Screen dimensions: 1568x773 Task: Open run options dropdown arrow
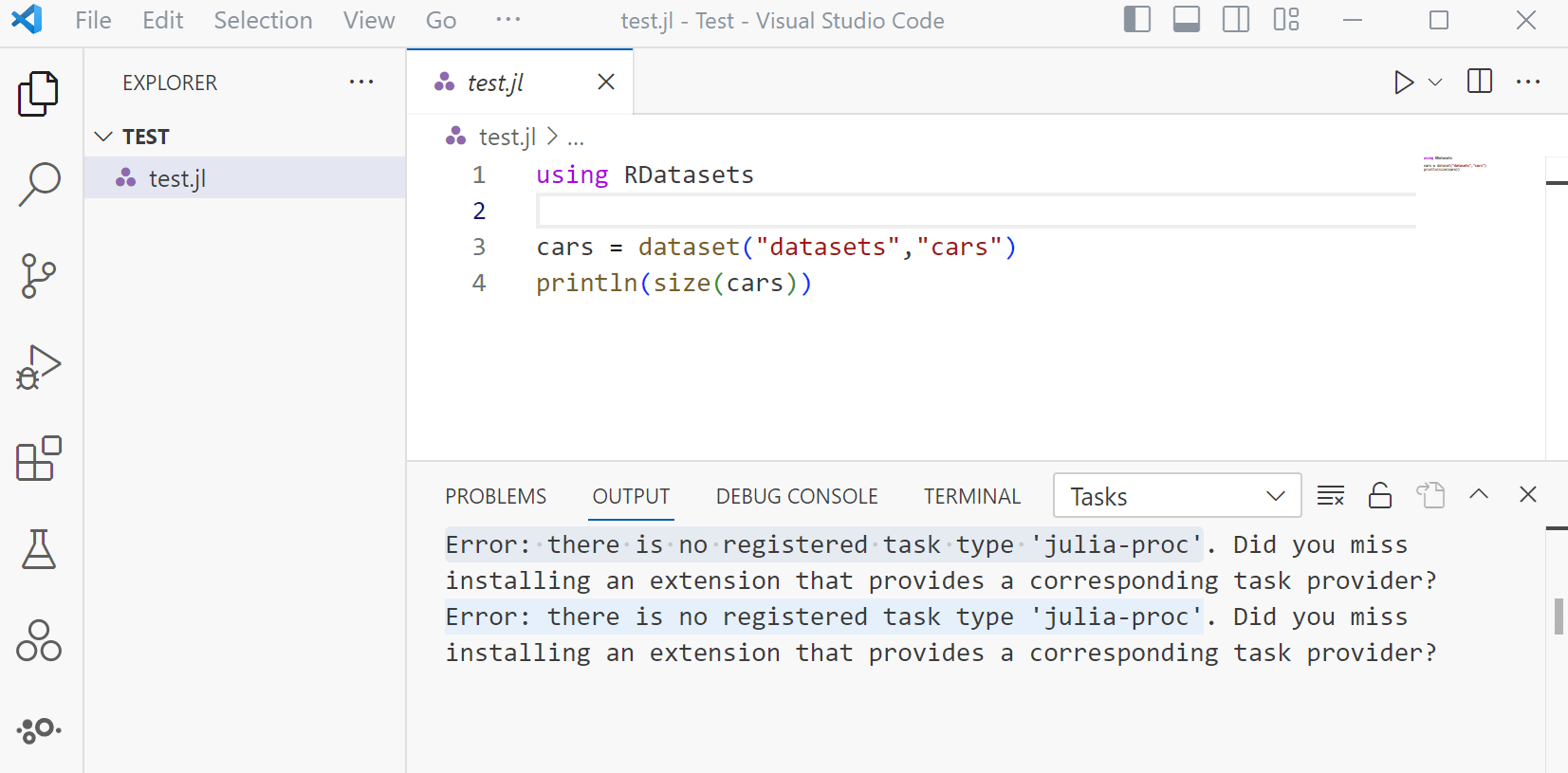coord(1435,83)
